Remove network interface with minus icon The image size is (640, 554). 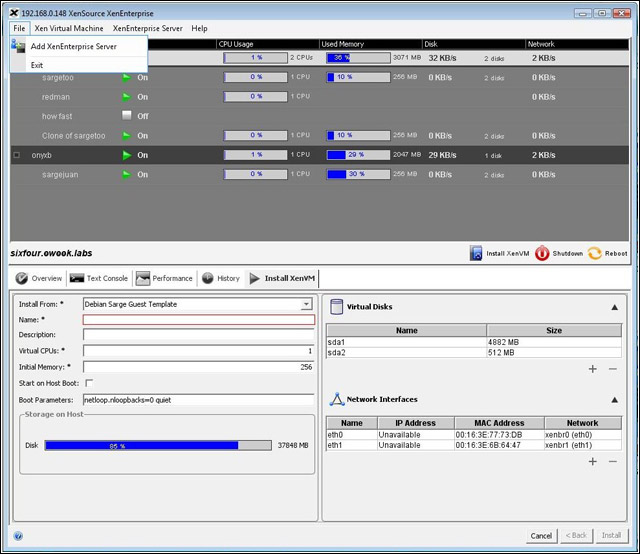point(613,461)
